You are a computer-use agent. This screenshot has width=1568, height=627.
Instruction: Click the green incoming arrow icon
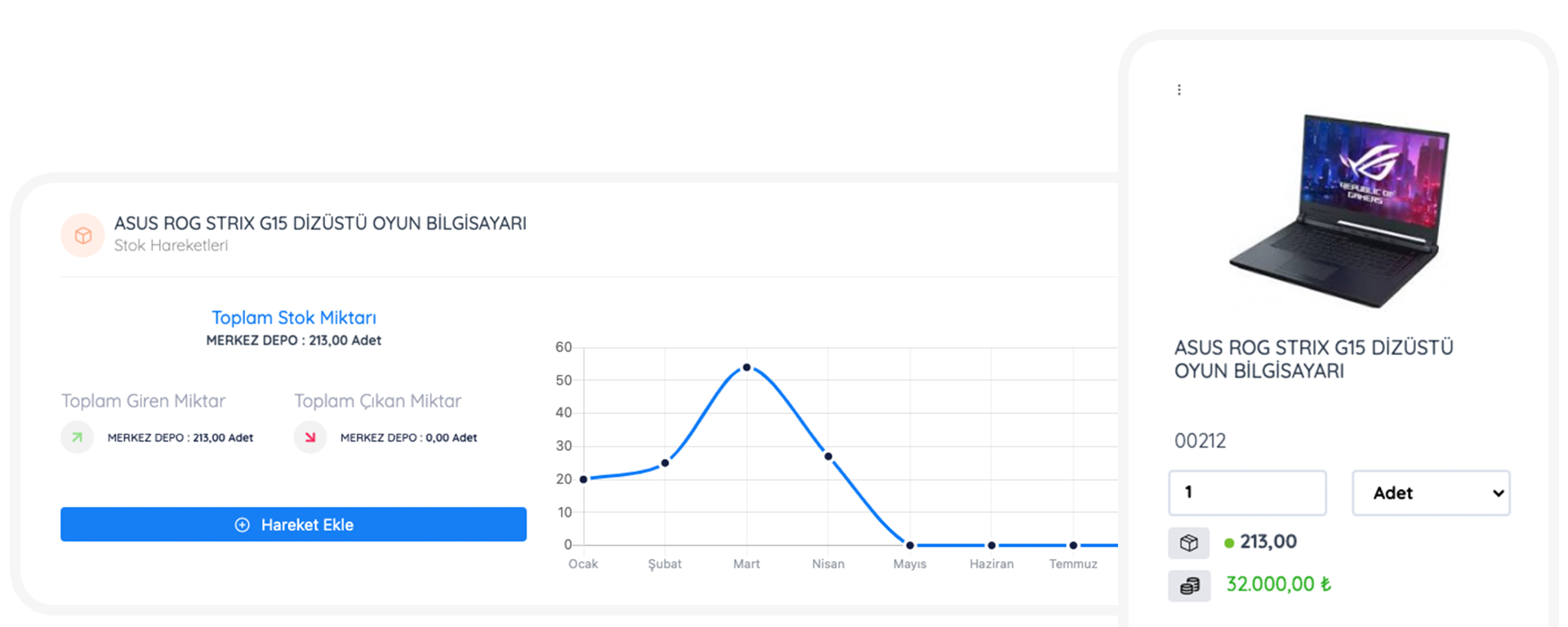(77, 438)
